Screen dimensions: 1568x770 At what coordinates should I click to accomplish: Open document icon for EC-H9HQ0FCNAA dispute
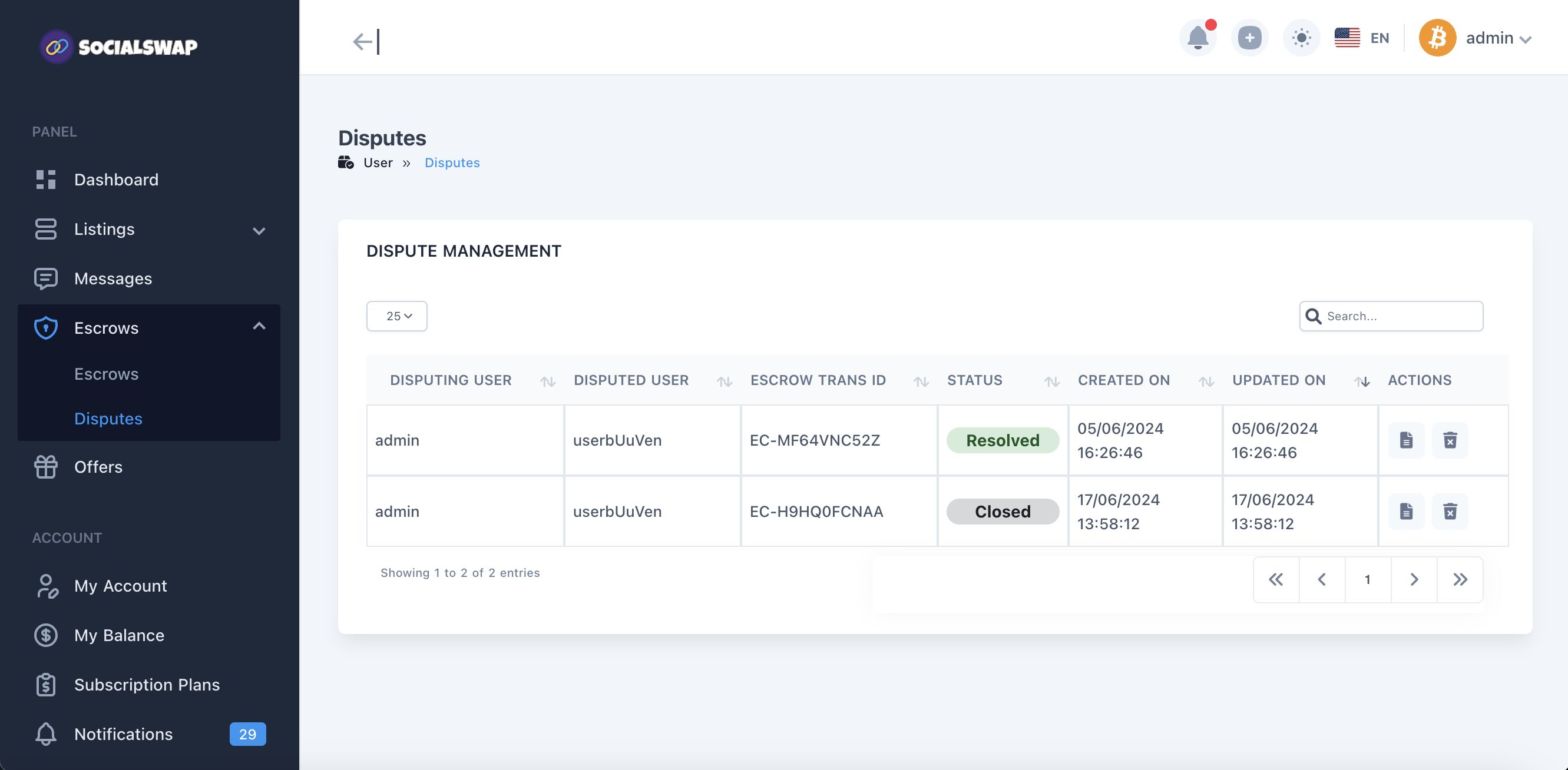point(1405,511)
